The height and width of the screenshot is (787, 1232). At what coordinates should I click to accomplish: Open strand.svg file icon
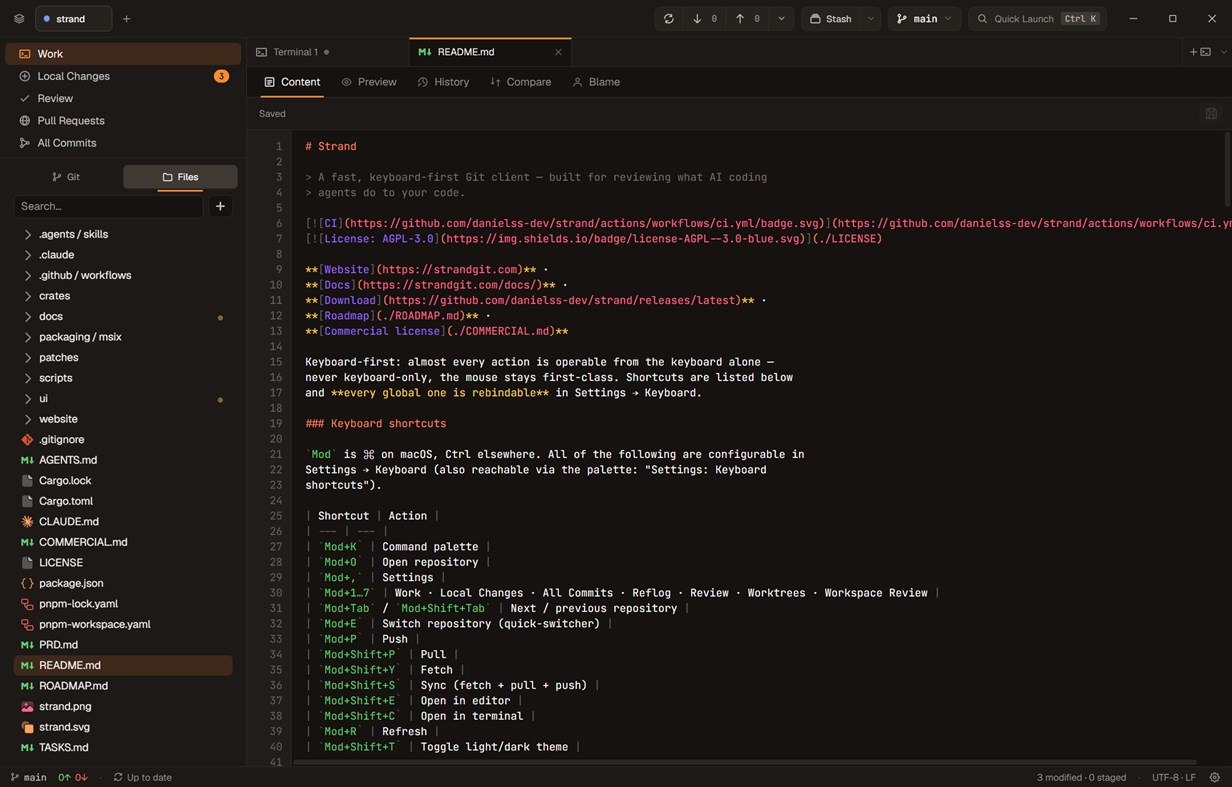click(x=27, y=727)
